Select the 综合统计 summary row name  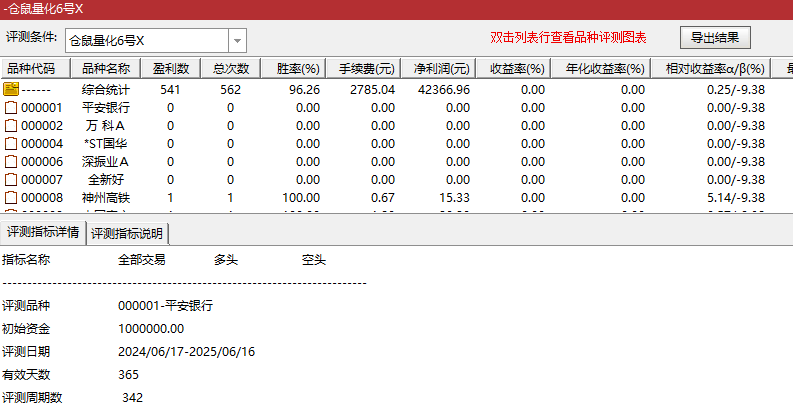pos(106,90)
